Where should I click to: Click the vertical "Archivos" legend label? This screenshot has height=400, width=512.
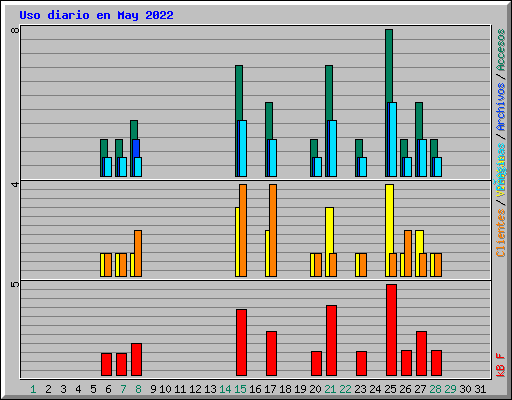(x=501, y=107)
